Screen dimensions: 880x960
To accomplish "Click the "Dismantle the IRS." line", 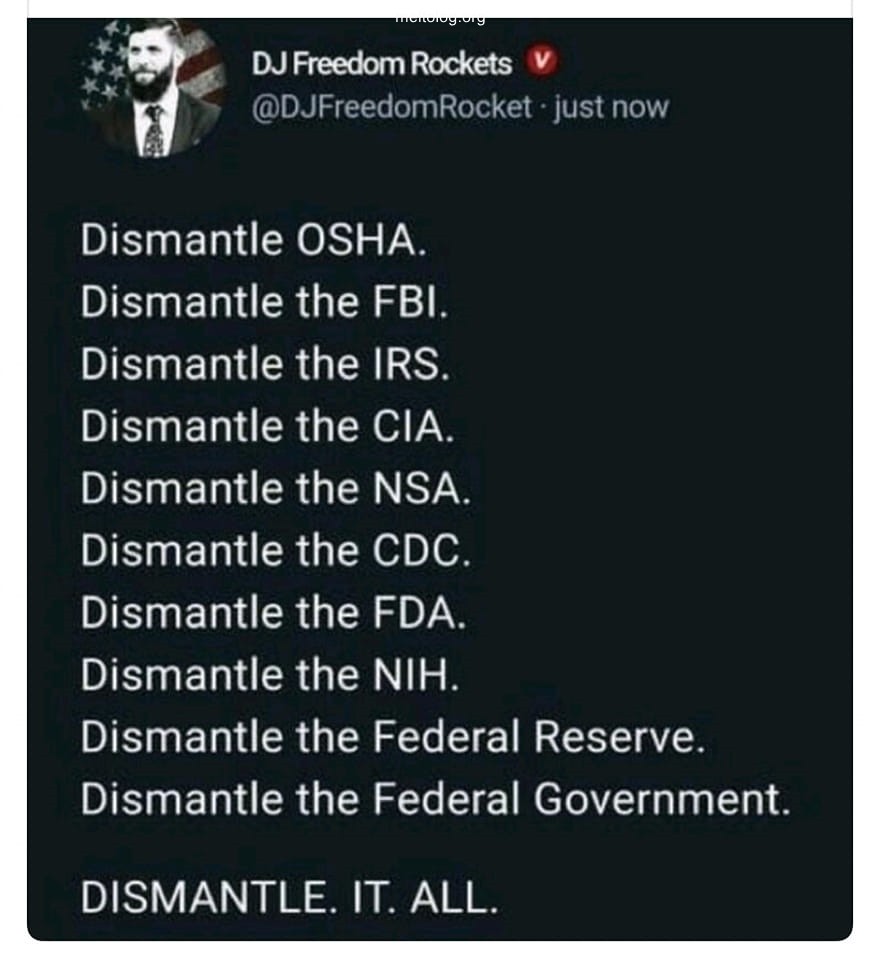I will coord(266,365).
